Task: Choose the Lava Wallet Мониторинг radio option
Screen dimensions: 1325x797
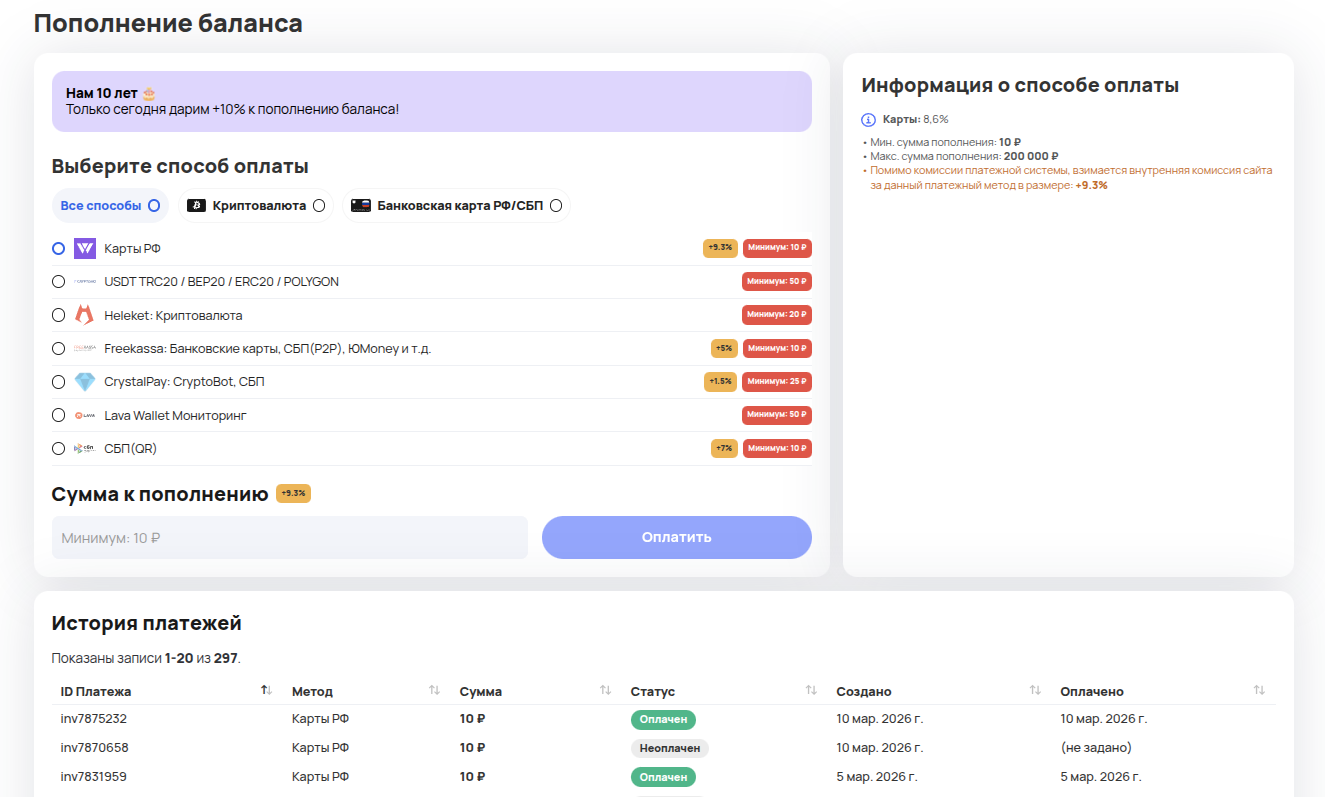Action: (x=59, y=415)
